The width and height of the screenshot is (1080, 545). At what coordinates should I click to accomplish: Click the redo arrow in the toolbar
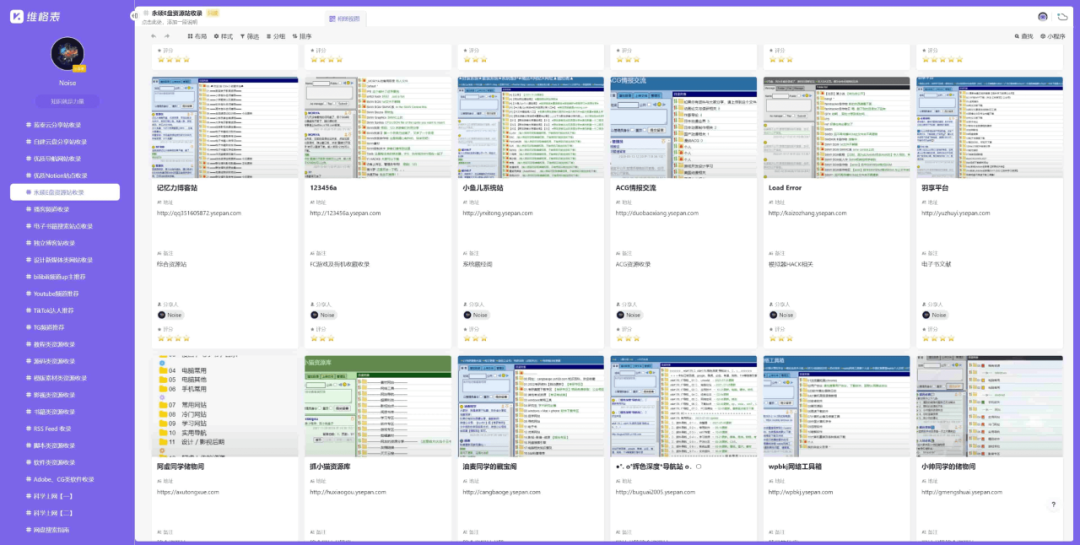click(167, 36)
